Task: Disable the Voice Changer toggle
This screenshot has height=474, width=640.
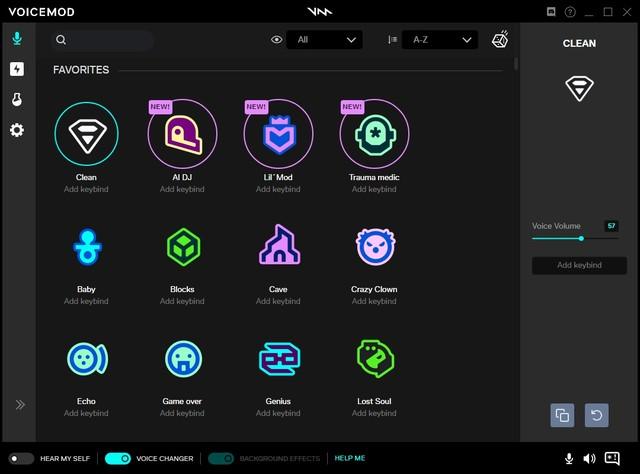Action: tap(117, 458)
